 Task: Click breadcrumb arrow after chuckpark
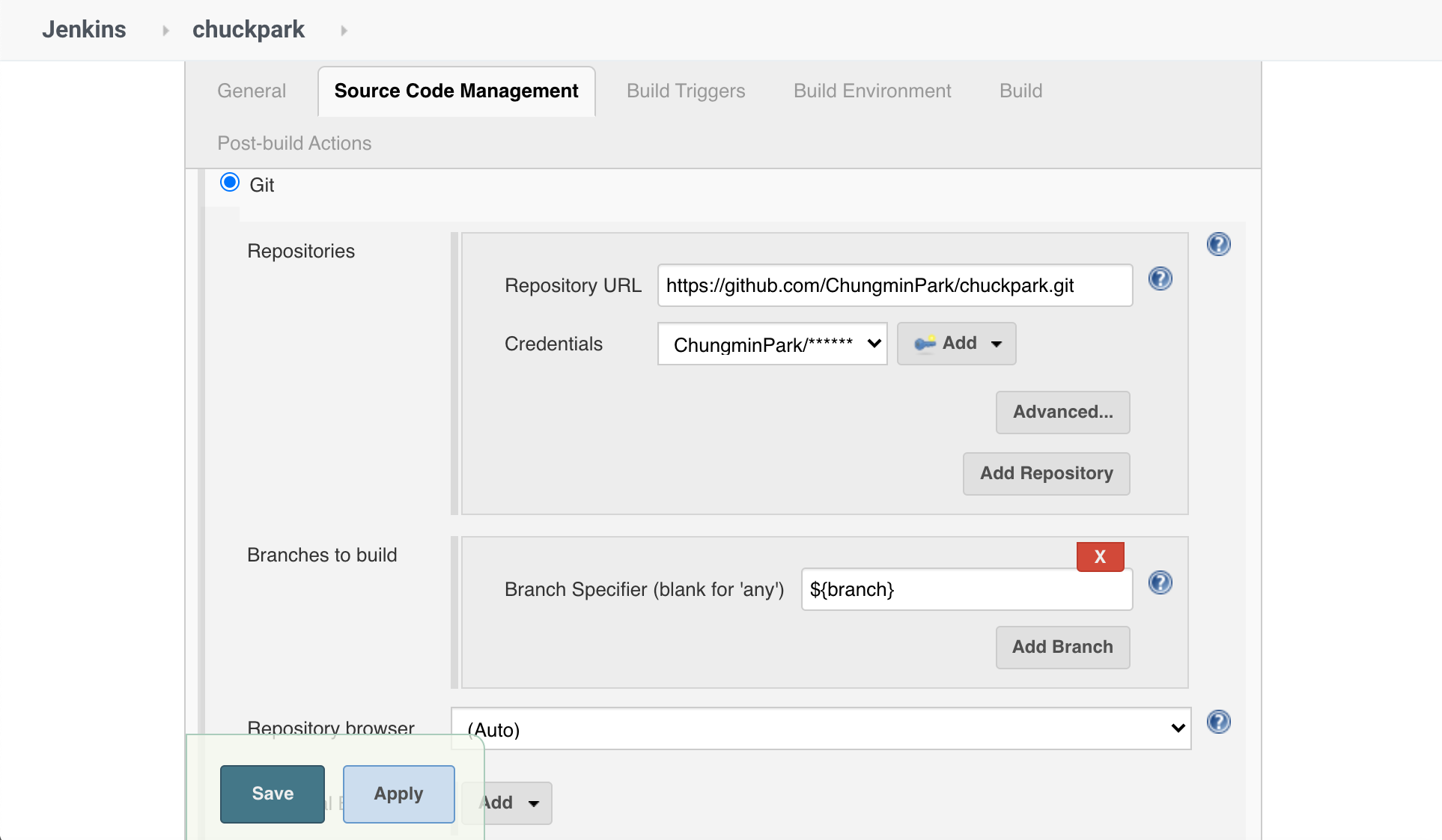(x=344, y=31)
